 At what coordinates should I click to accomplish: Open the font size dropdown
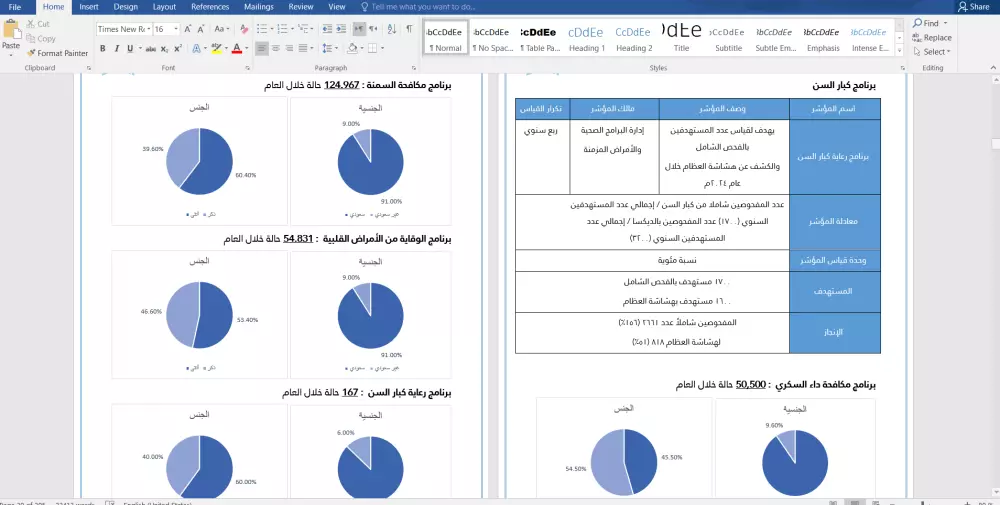pyautogui.click(x=176, y=29)
